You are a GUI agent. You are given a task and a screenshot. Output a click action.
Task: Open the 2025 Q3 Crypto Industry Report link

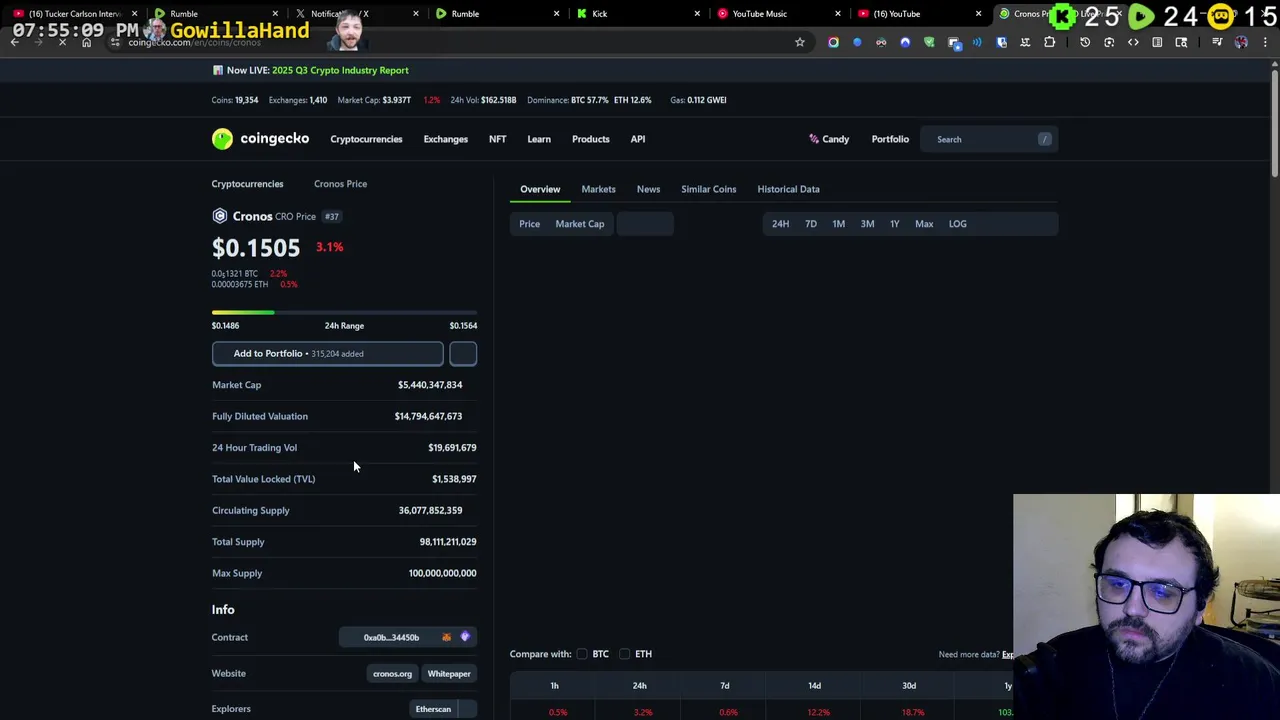click(x=340, y=70)
